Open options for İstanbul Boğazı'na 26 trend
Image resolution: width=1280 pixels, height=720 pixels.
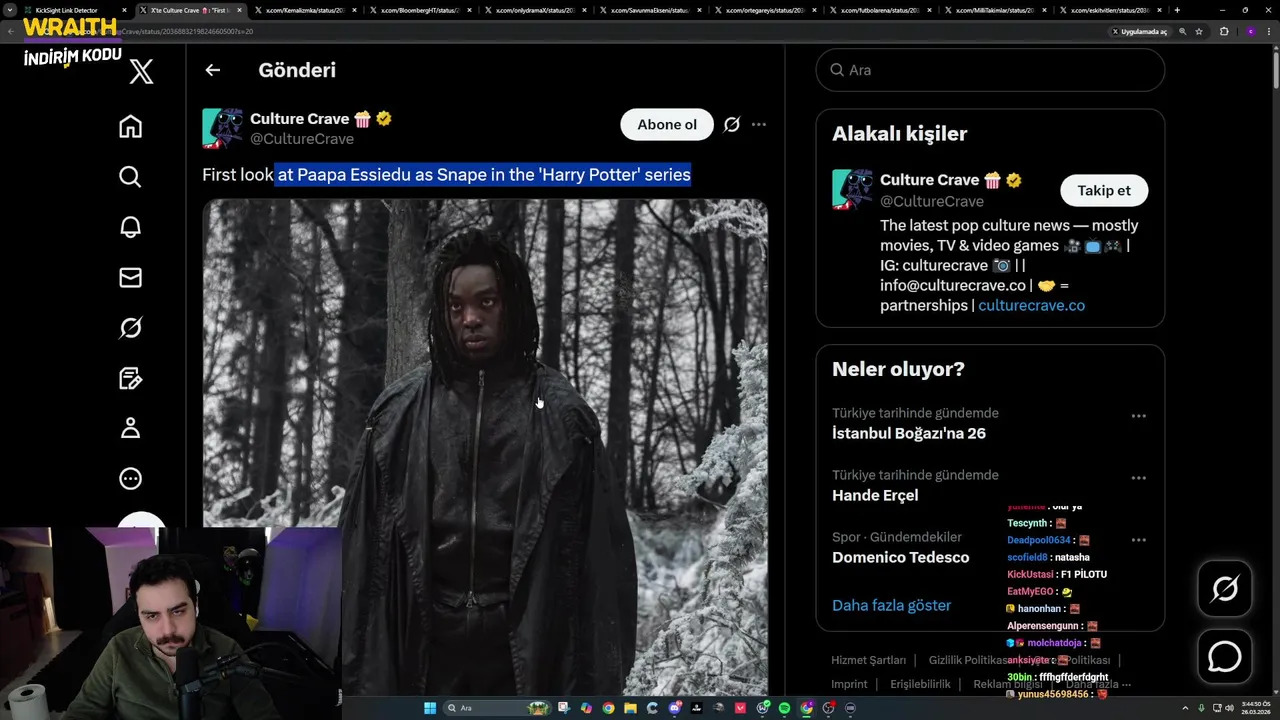point(1138,416)
